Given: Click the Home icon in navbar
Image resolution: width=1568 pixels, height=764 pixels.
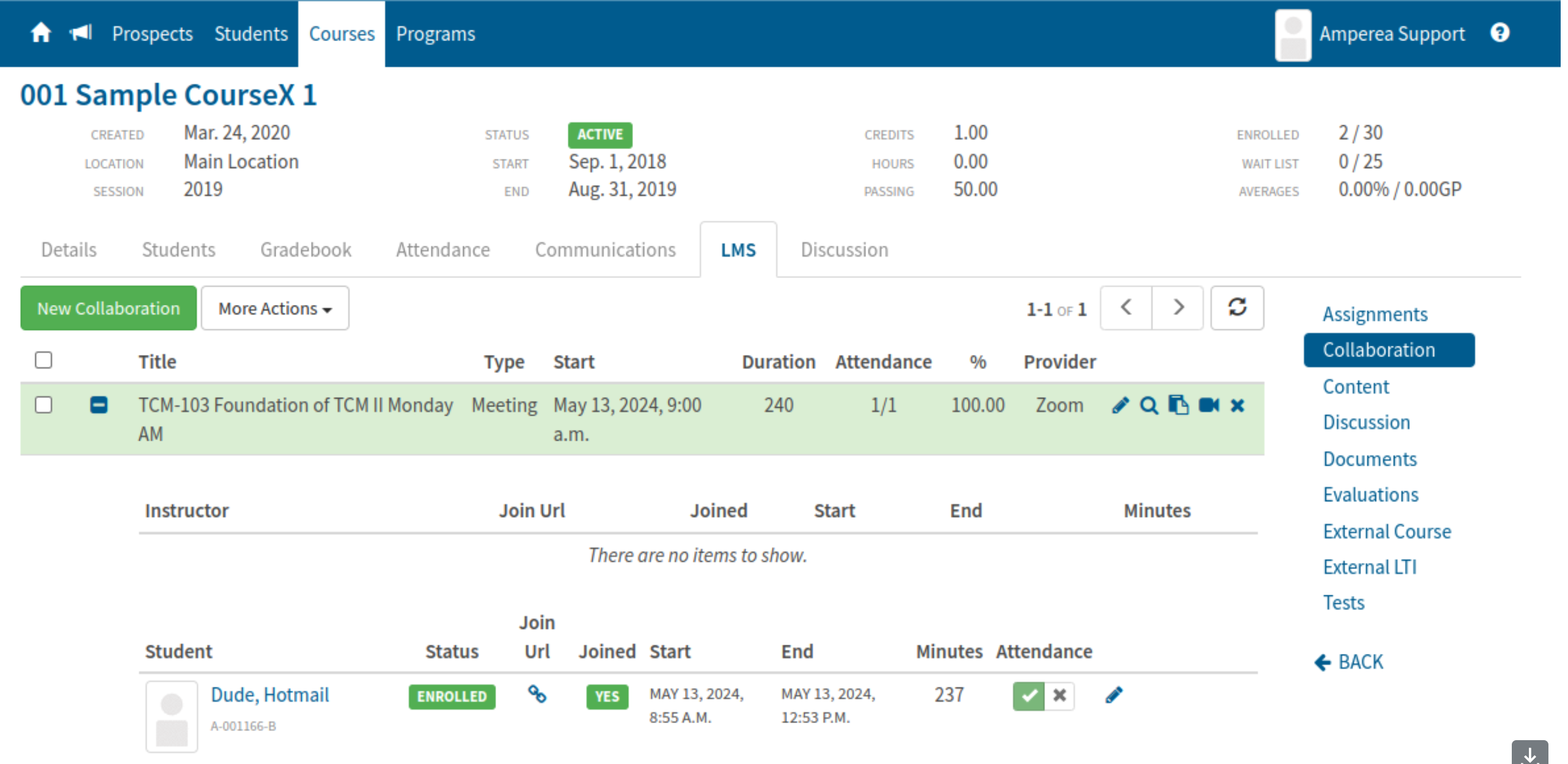Looking at the screenshot, I should [40, 32].
